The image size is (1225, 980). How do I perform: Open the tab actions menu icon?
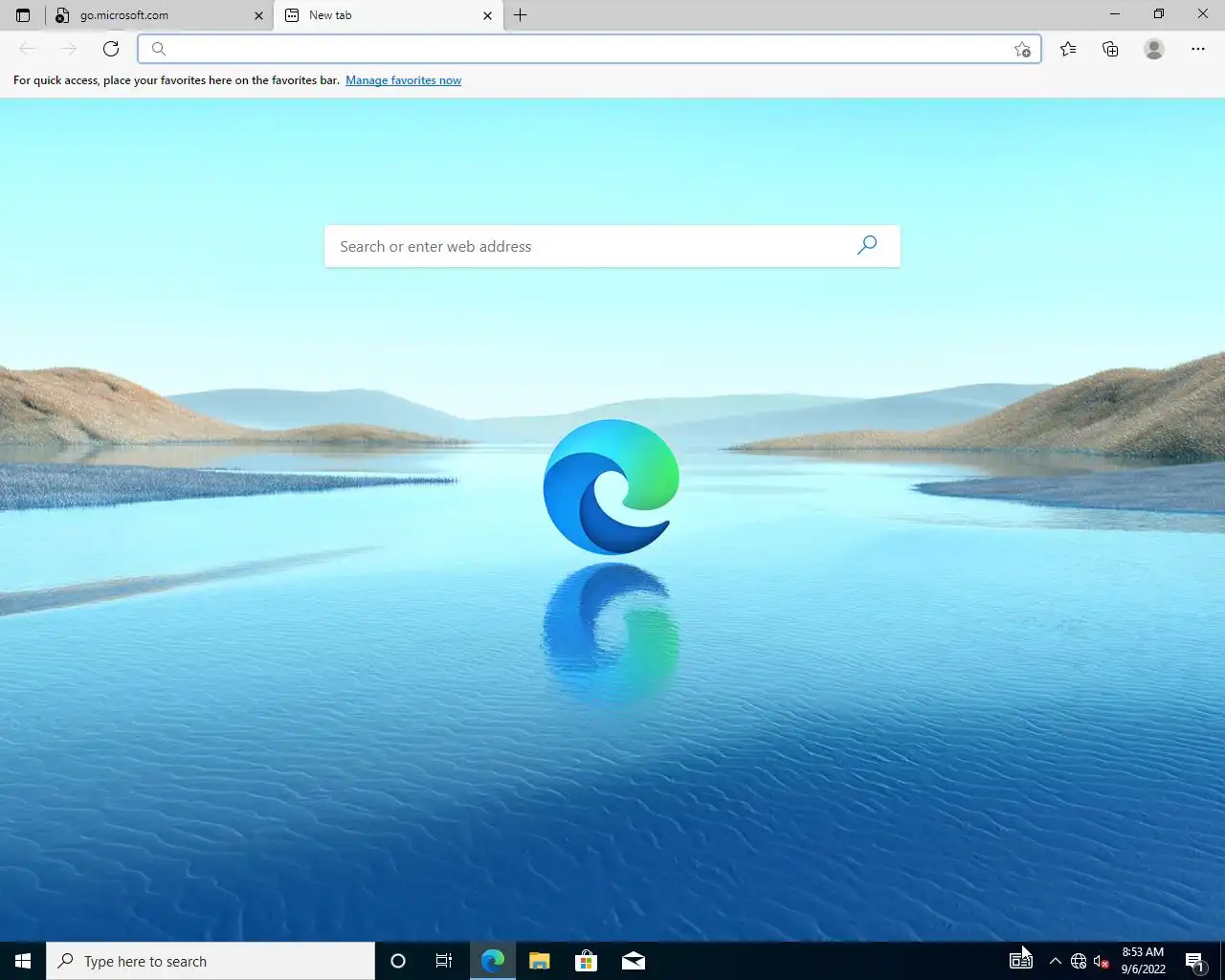23,15
